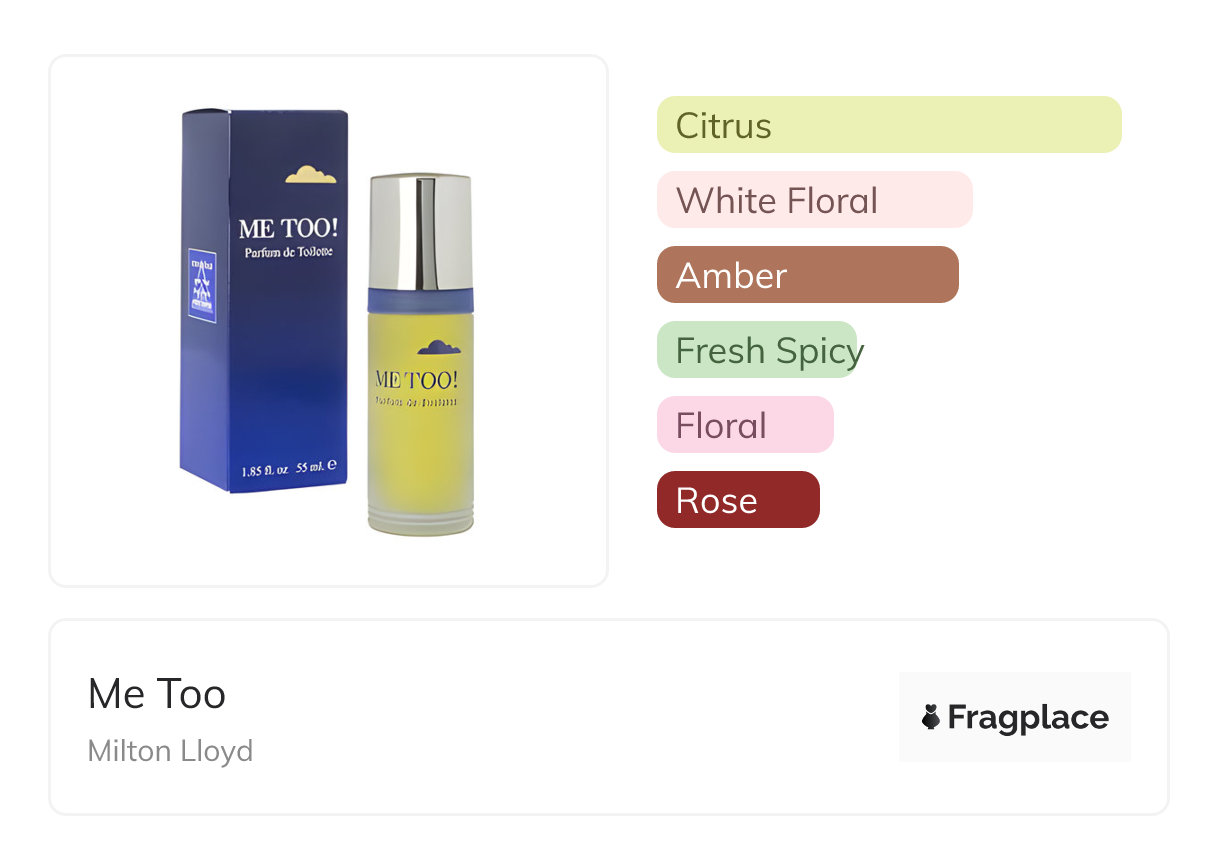
Task: Open the Me Too perfume title
Action: [157, 694]
